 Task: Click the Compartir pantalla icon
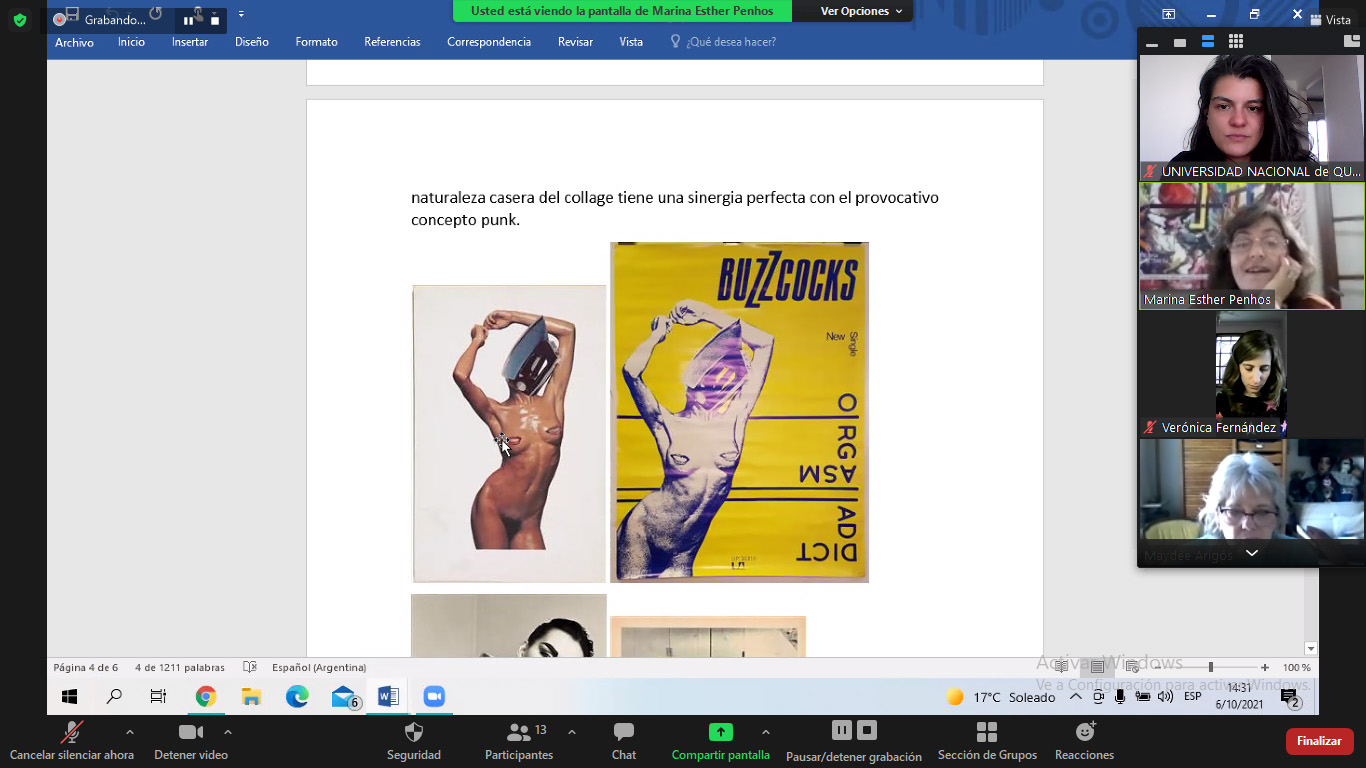pyautogui.click(x=720, y=732)
